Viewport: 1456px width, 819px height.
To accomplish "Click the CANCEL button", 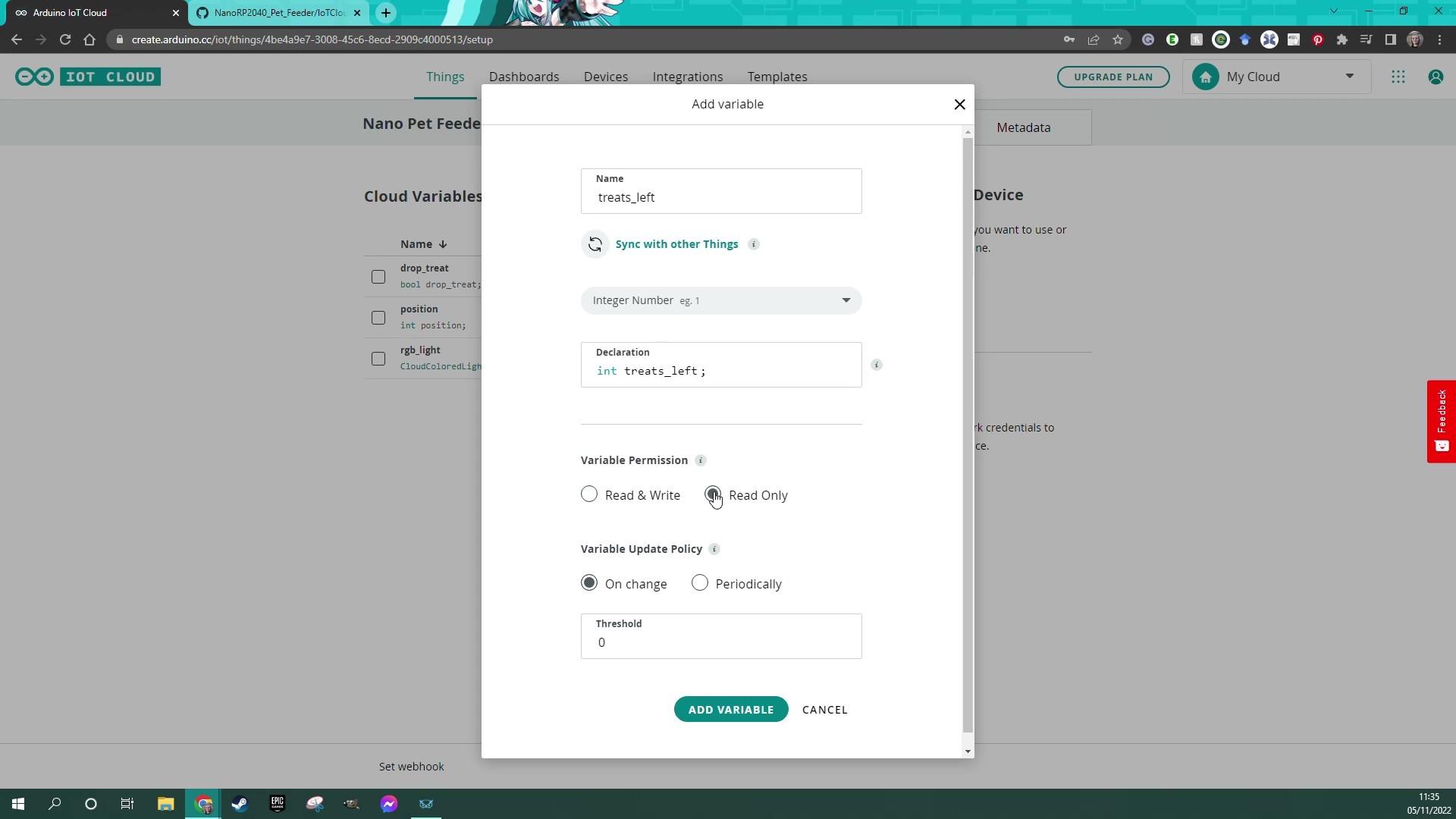I will 824,710.
